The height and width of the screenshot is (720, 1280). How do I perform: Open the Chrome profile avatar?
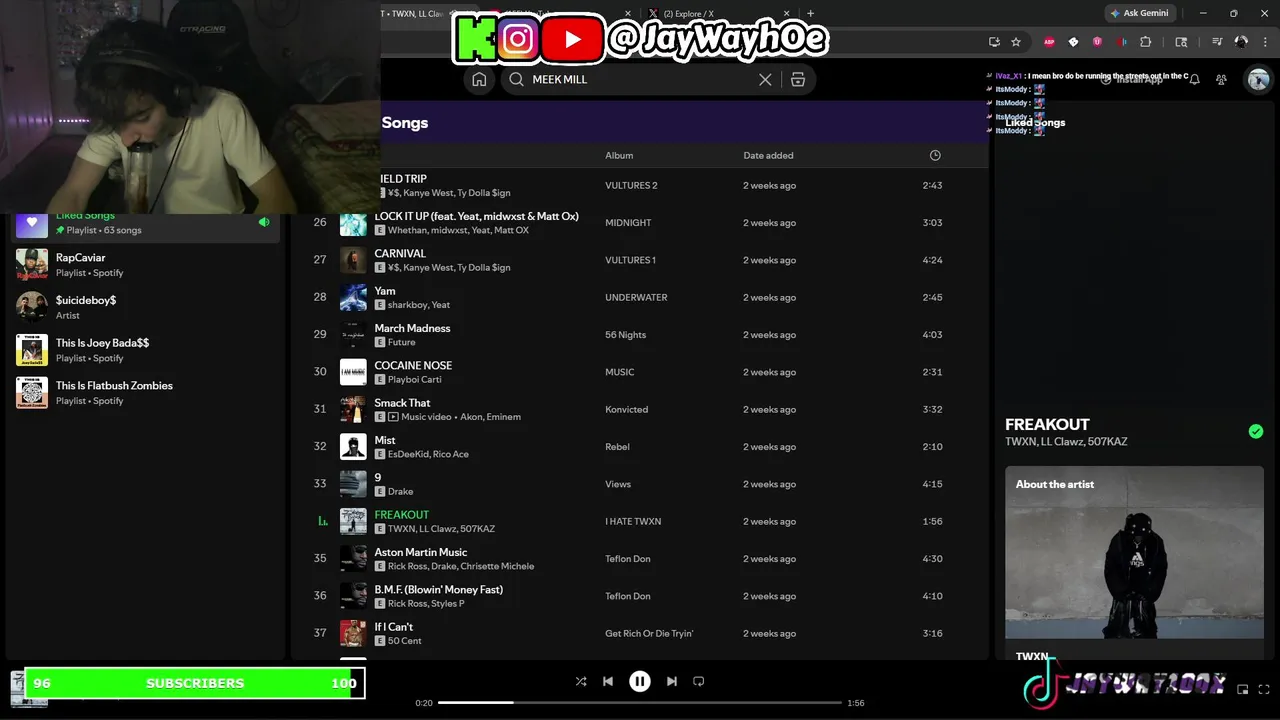point(1241,42)
